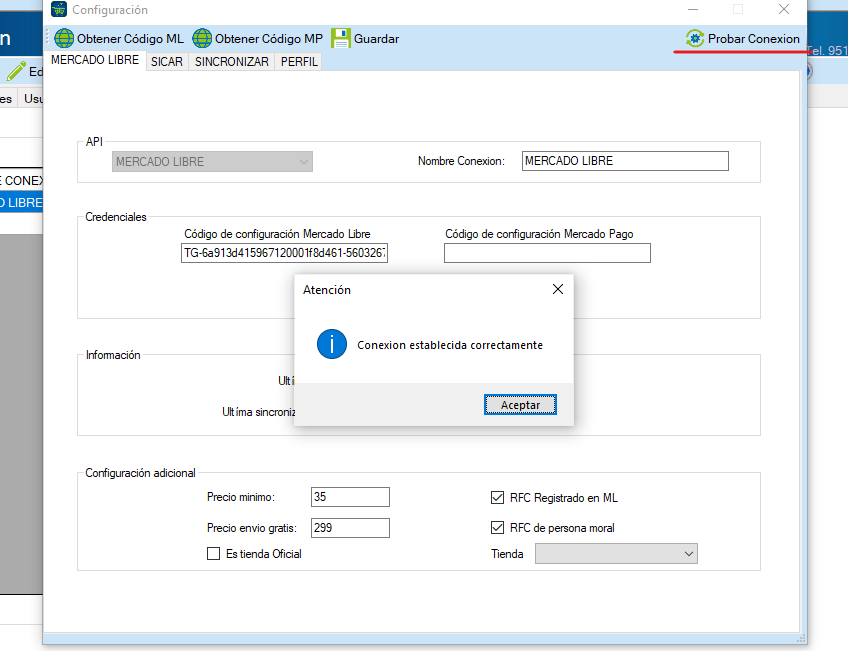Click the Obtener Código MP globe icon
The width and height of the screenshot is (848, 651).
click(x=202, y=38)
